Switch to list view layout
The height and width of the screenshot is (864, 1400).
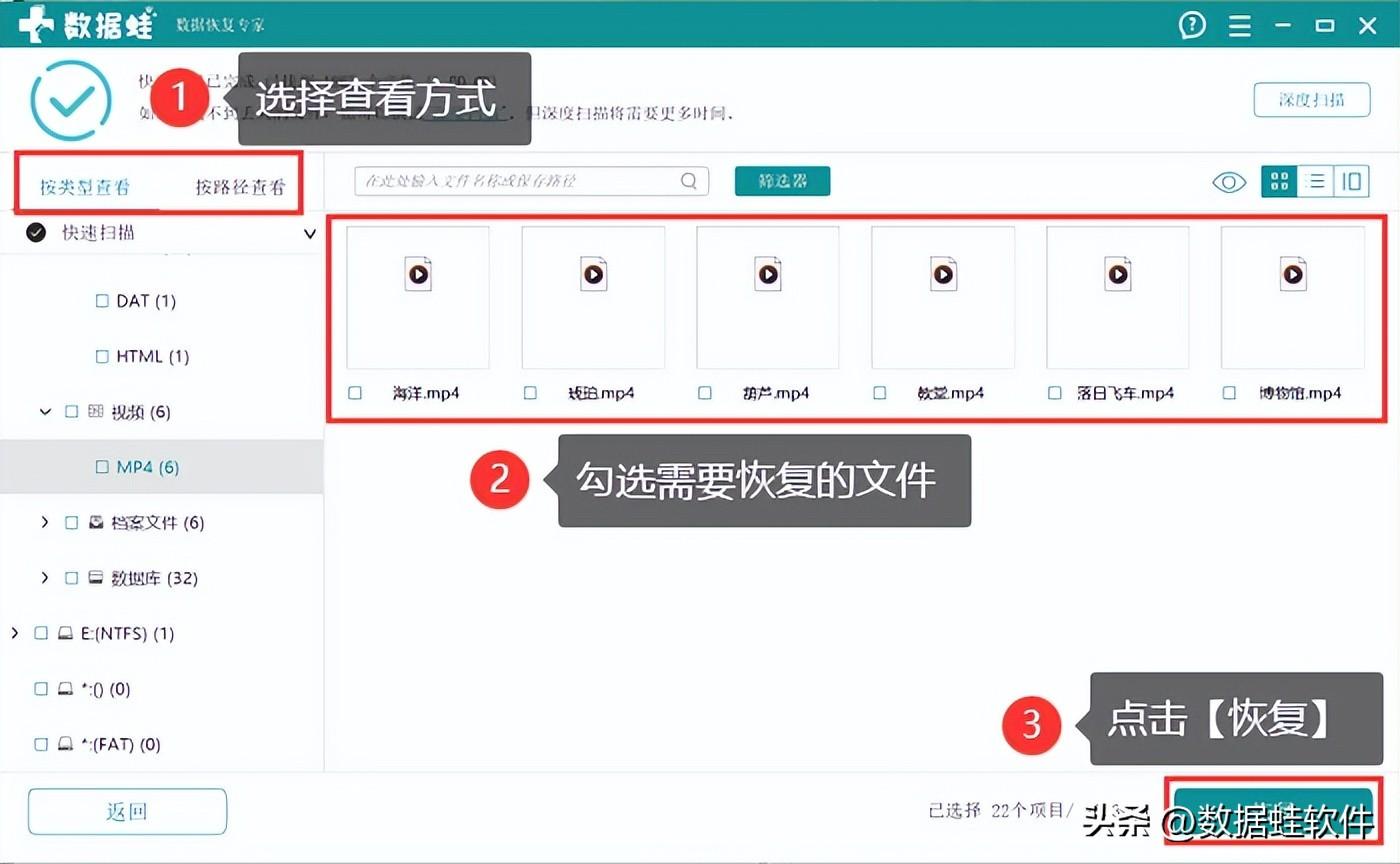(x=1316, y=181)
